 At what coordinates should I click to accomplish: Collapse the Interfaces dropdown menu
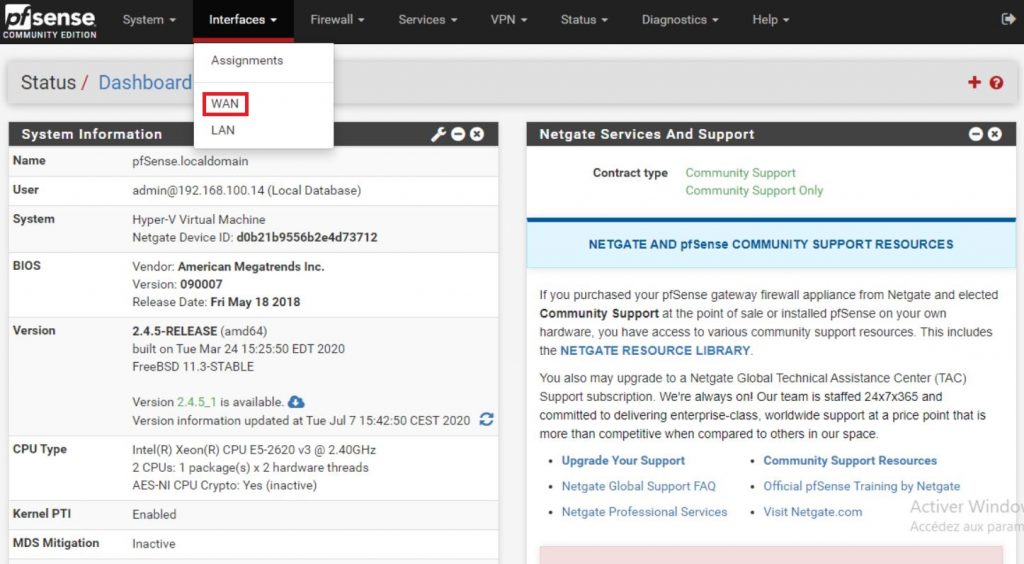(x=243, y=20)
